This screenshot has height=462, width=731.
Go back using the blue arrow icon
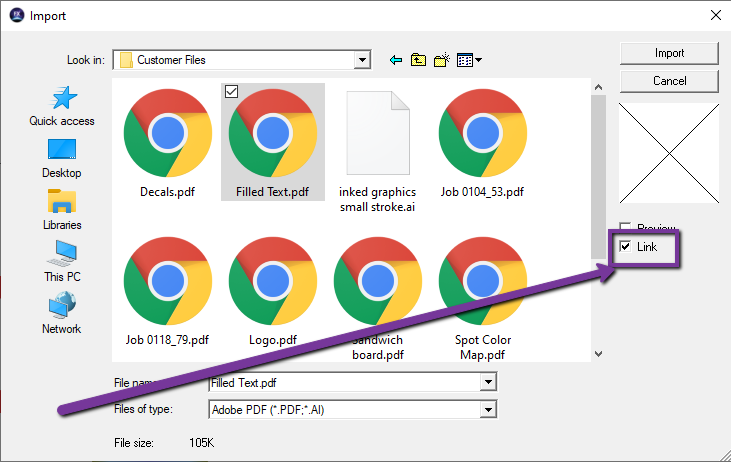(396, 60)
